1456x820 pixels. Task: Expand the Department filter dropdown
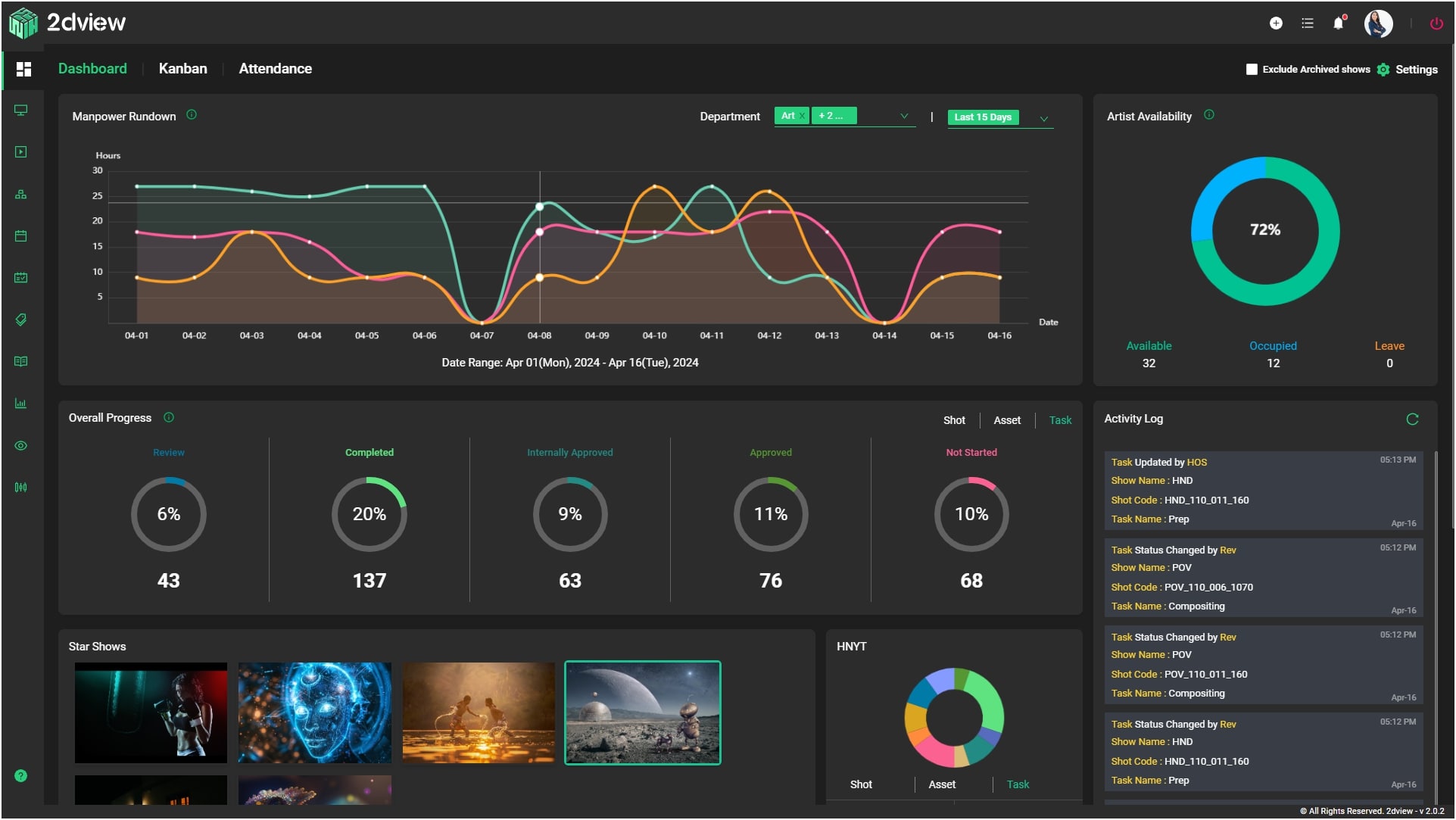tap(903, 117)
